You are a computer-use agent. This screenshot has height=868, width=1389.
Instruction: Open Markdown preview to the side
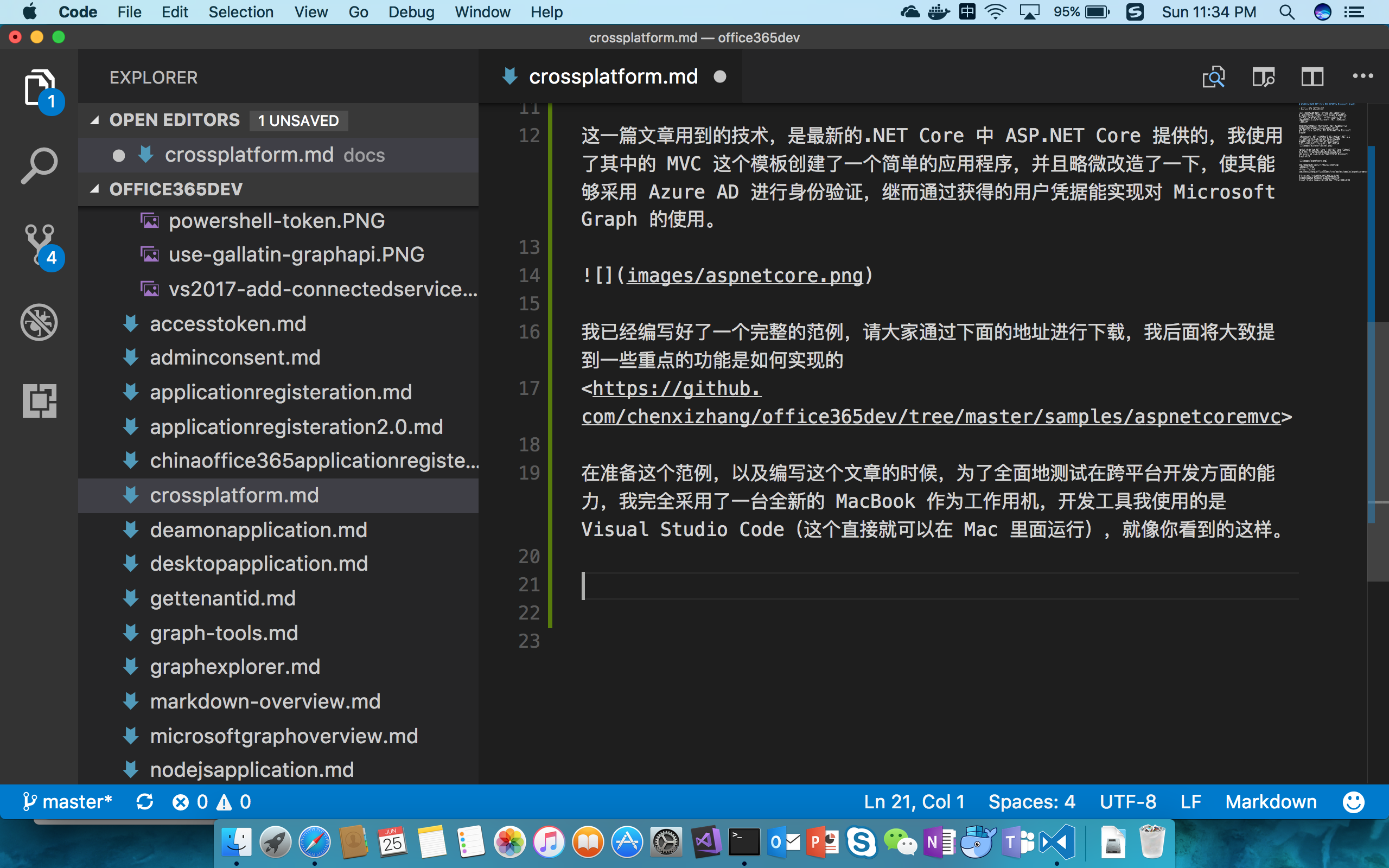(1263, 76)
